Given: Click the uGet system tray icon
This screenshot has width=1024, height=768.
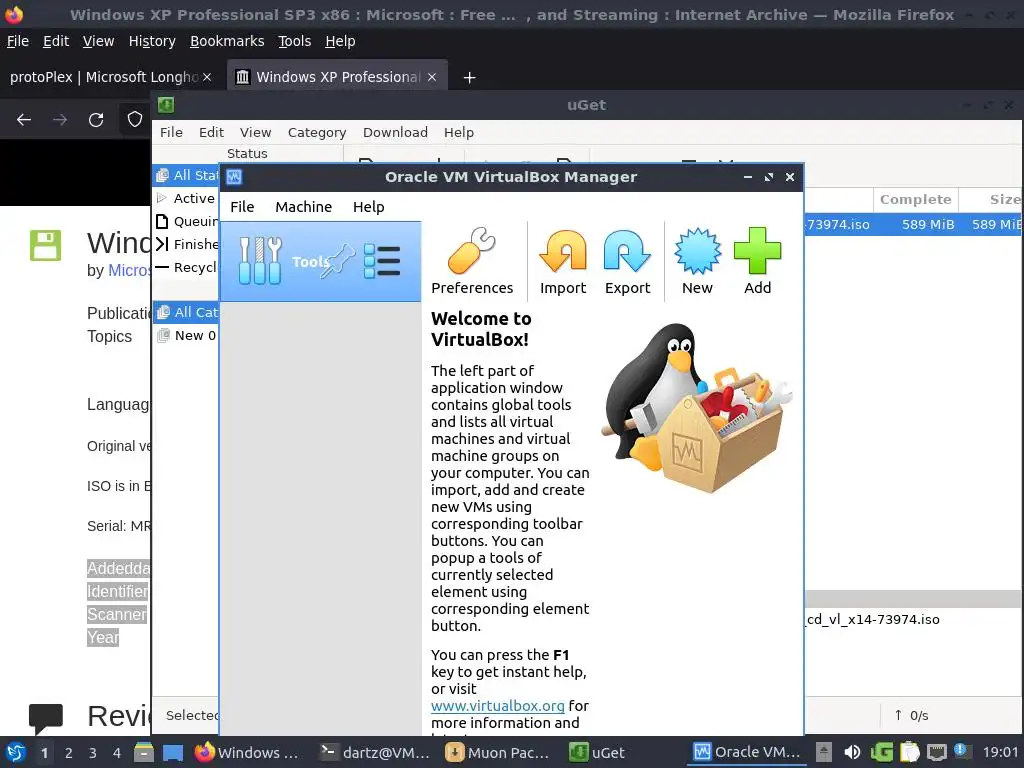Looking at the screenshot, I should (x=881, y=752).
